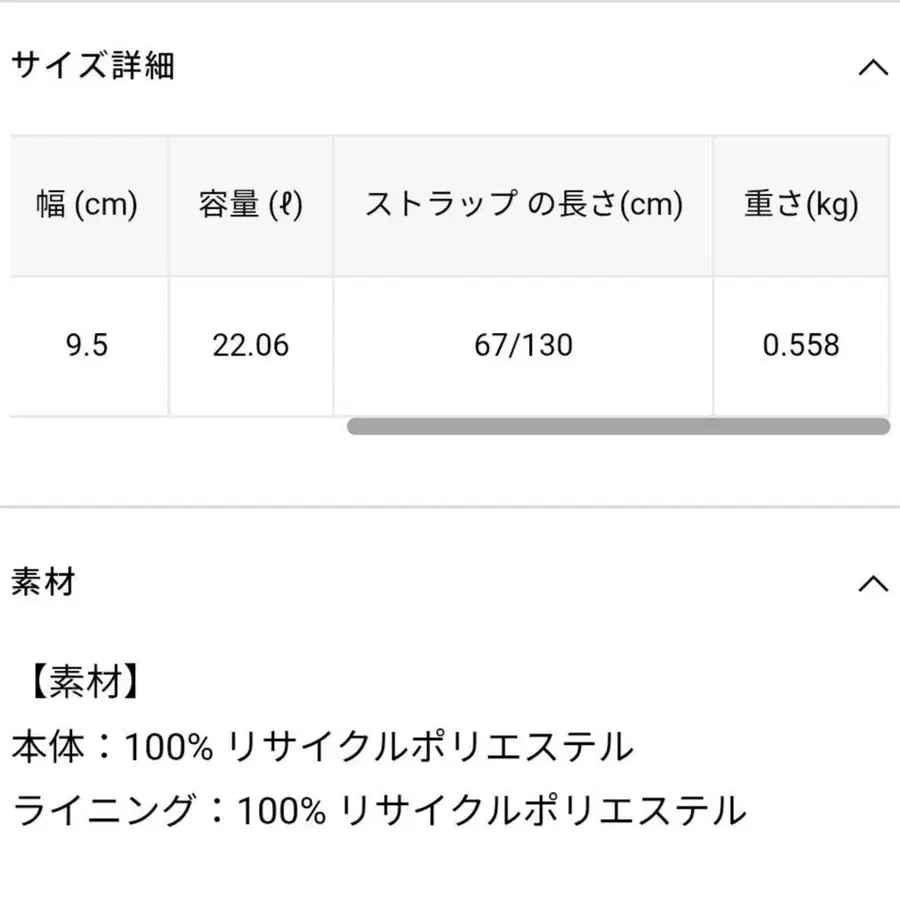Image resolution: width=900 pixels, height=900 pixels.
Task: Select the 重さ(kg) column header
Action: coord(800,205)
